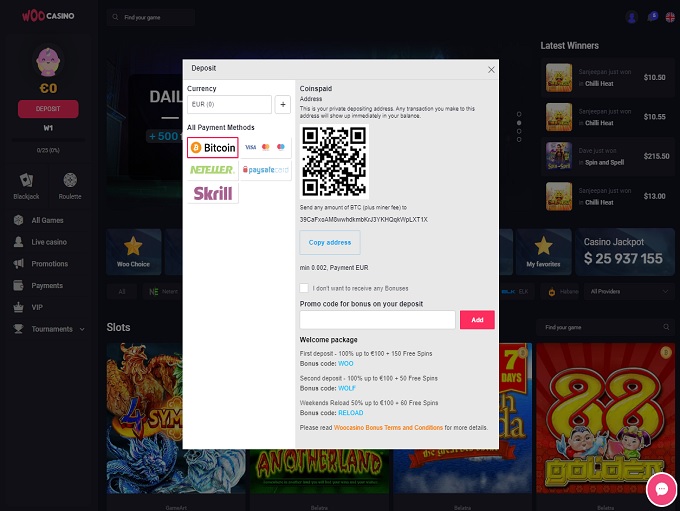This screenshot has width=680, height=511.
Task: Open Live casino from sidebar
Action: [x=48, y=242]
